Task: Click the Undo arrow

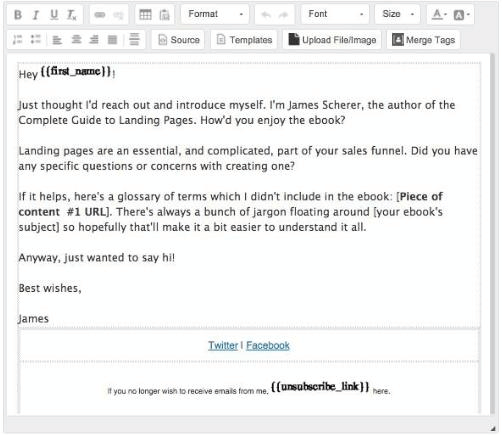Action: pyautogui.click(x=266, y=15)
